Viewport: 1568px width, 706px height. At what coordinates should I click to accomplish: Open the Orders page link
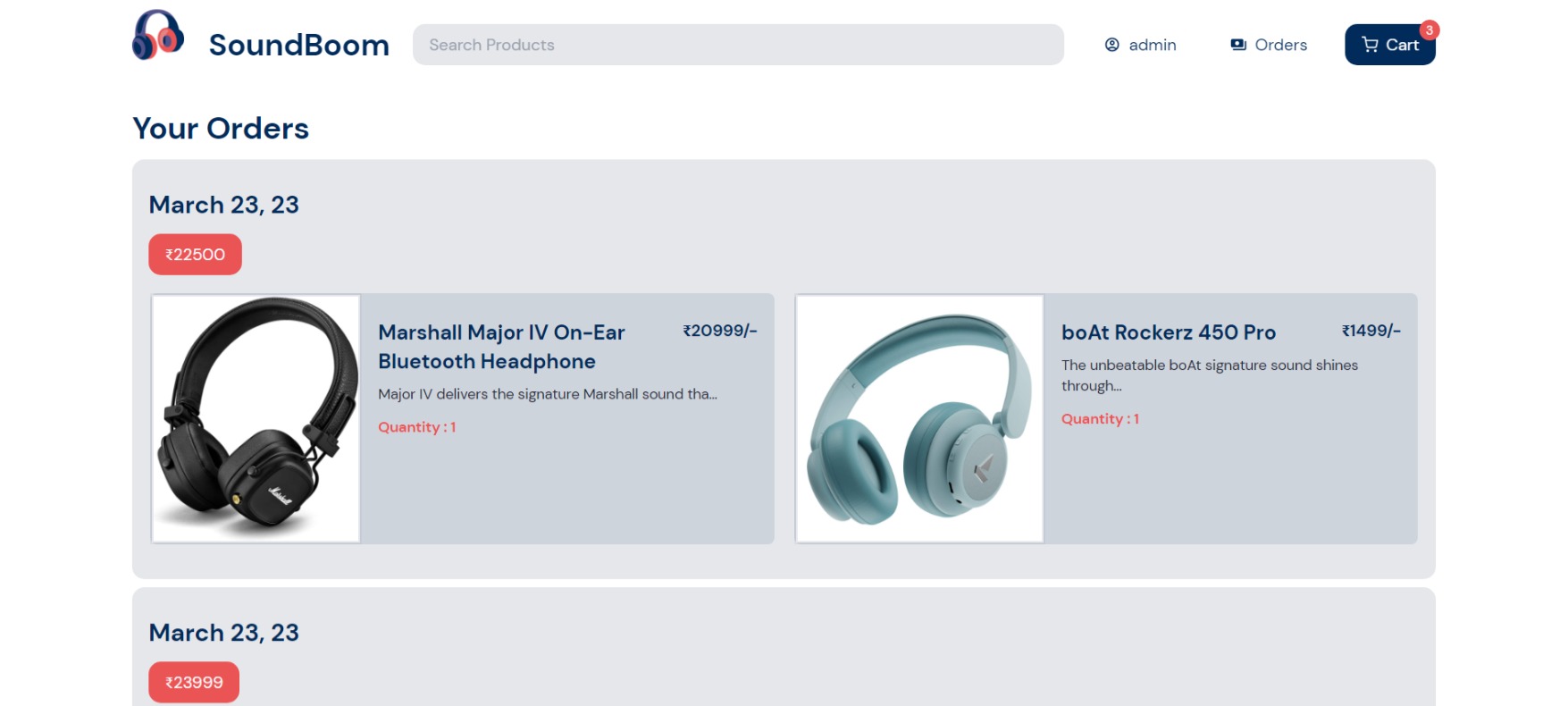(x=1269, y=45)
